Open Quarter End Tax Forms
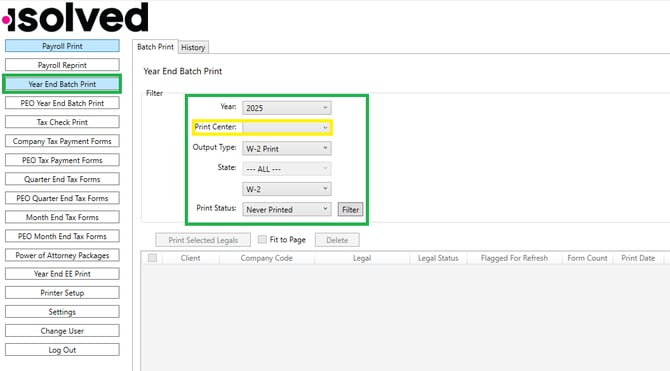The height and width of the screenshot is (371, 670). (62, 179)
